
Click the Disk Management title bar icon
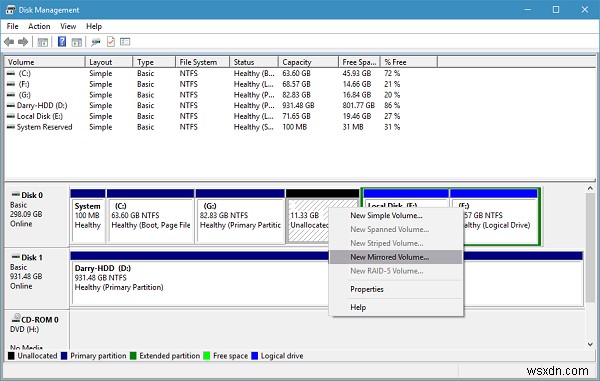[10, 10]
